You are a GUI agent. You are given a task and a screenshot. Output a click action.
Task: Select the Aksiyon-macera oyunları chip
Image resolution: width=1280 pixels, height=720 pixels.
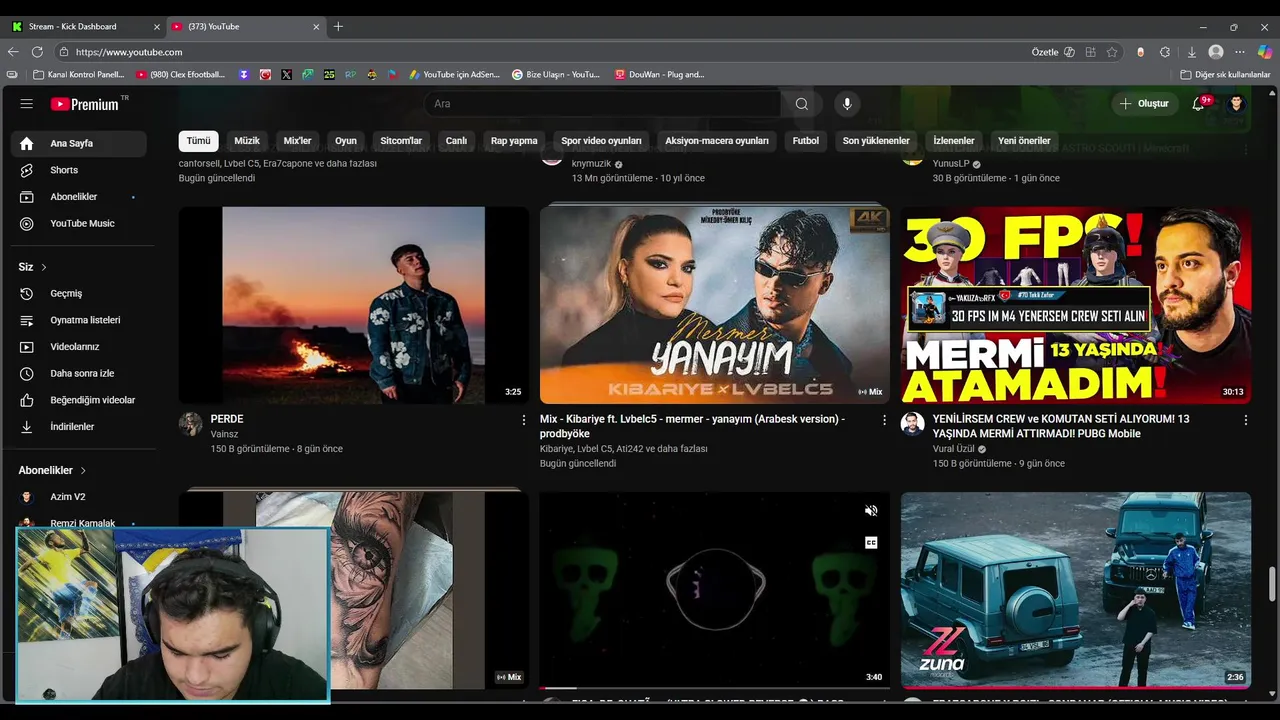click(x=717, y=141)
